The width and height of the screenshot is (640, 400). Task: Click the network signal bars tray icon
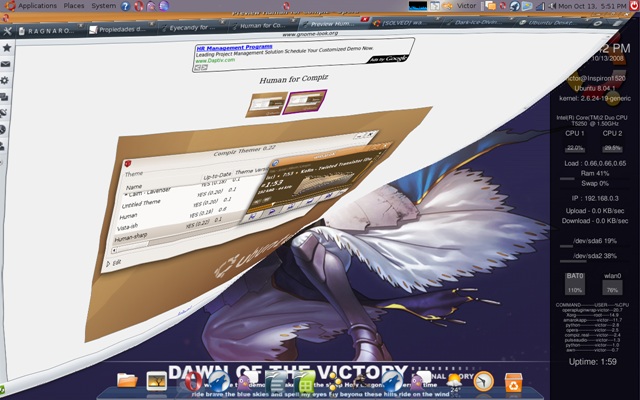tap(540, 6)
